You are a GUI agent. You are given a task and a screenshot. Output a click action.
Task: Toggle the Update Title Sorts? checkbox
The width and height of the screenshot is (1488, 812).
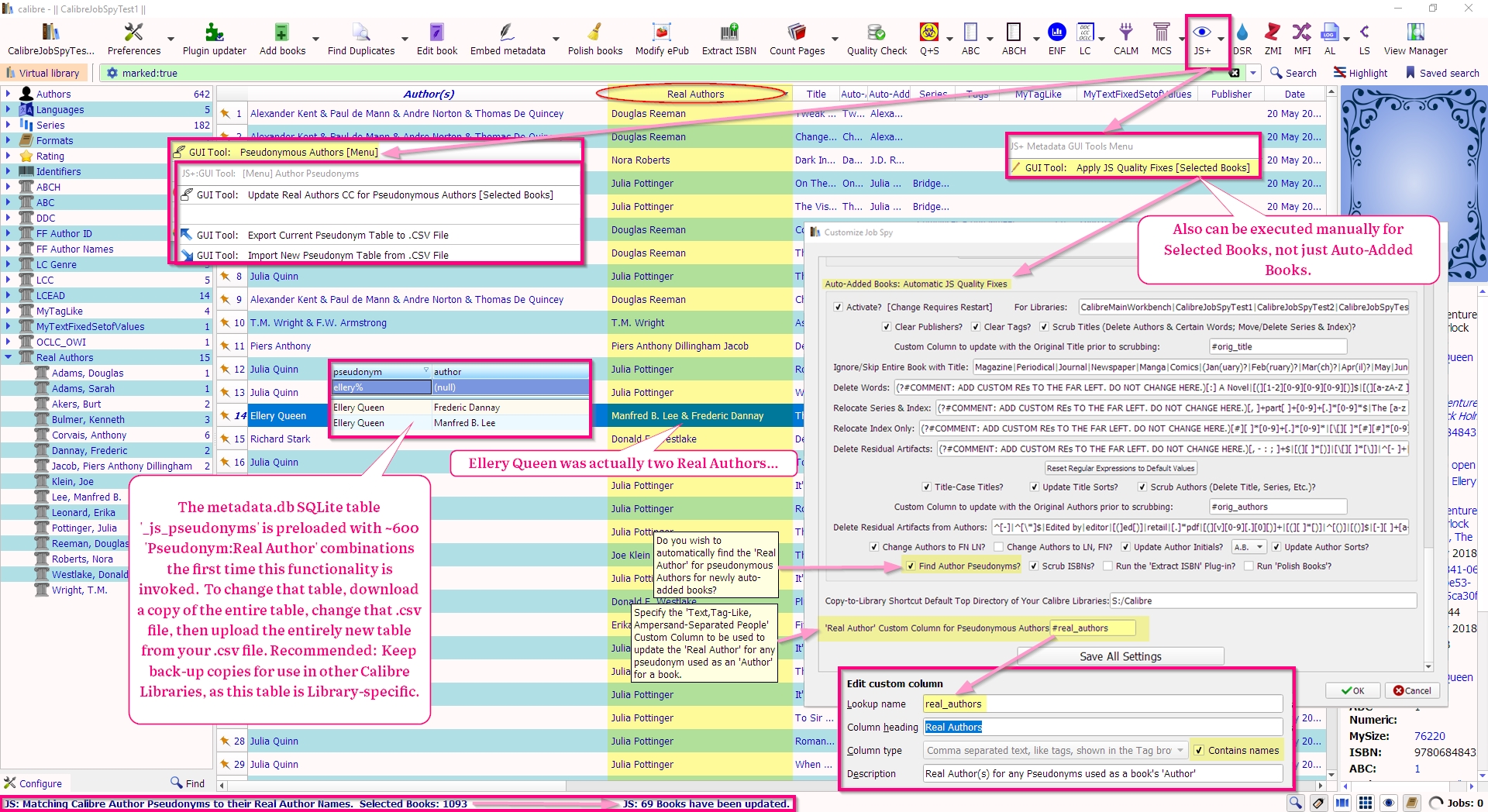(1034, 487)
